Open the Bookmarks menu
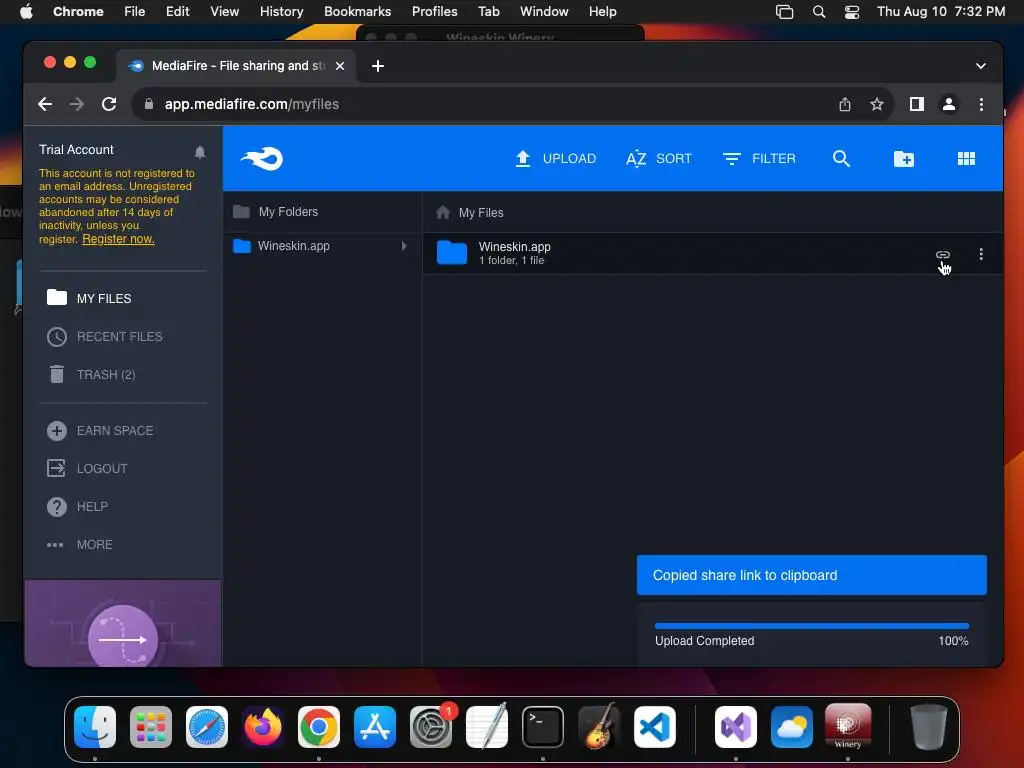1024x768 pixels. tap(357, 11)
